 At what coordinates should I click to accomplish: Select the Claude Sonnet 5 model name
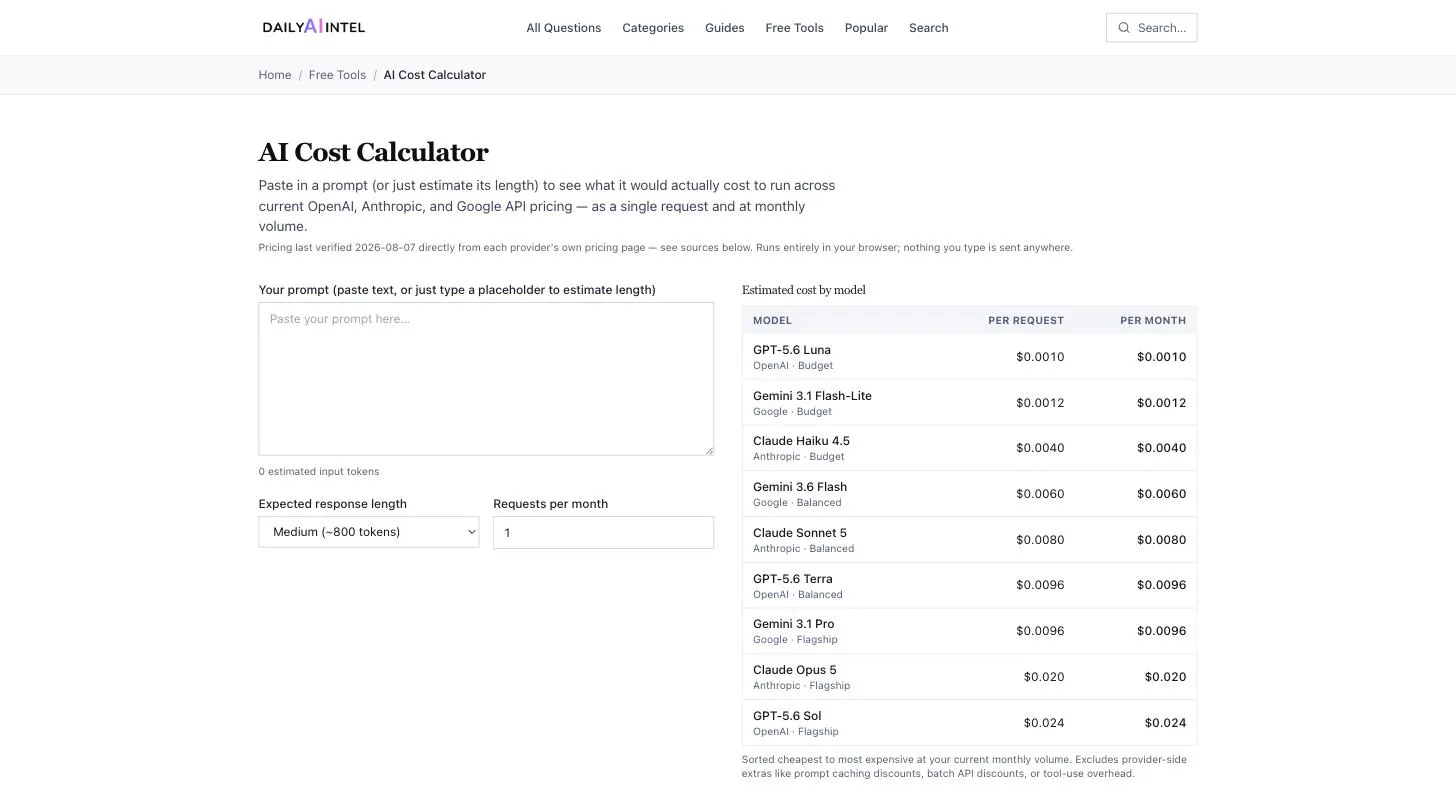pyautogui.click(x=800, y=533)
